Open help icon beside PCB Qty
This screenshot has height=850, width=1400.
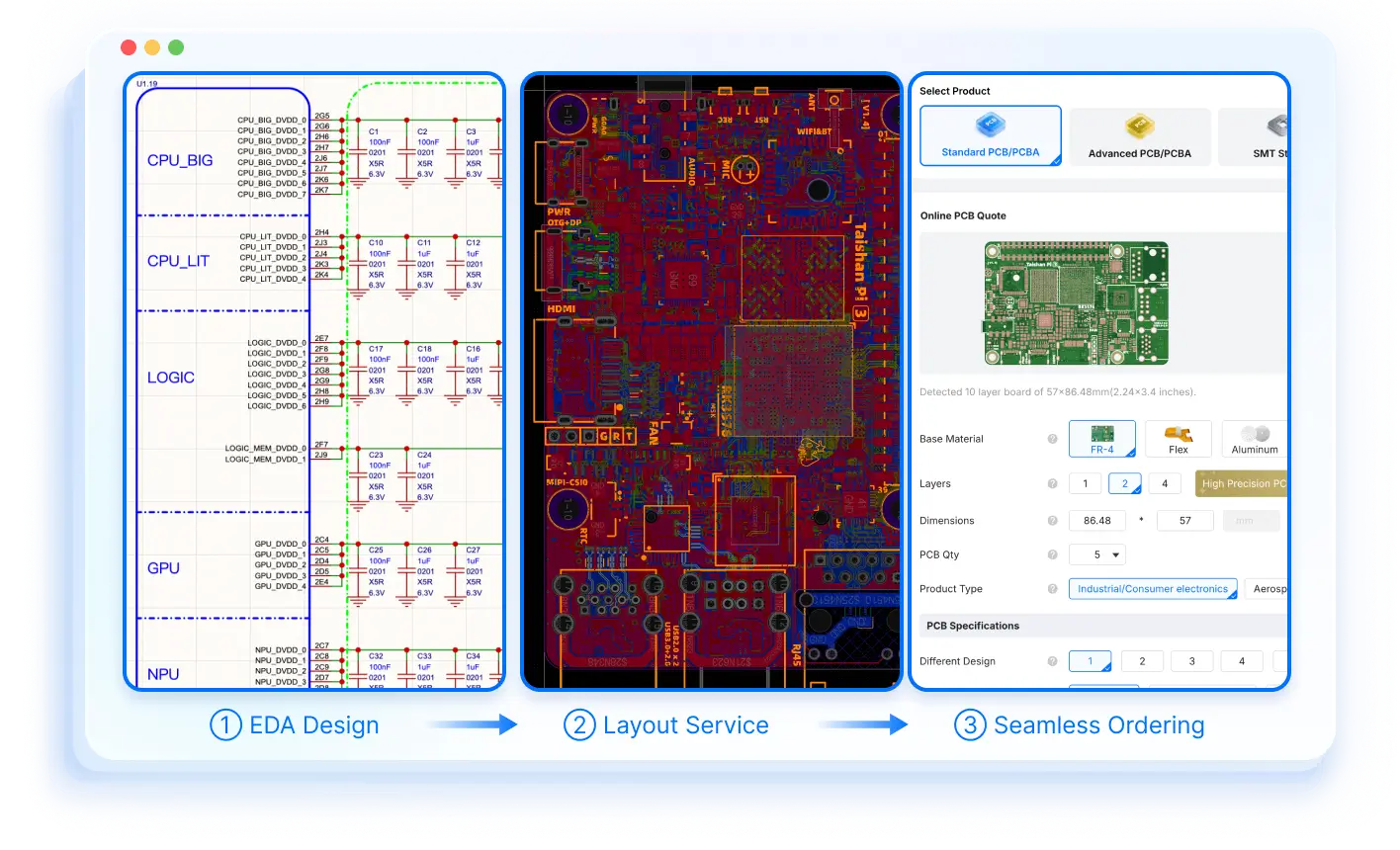tap(1053, 554)
